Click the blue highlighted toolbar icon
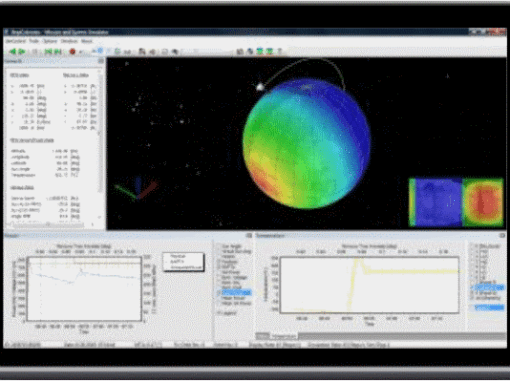The height and width of the screenshot is (382, 510). click(99, 51)
